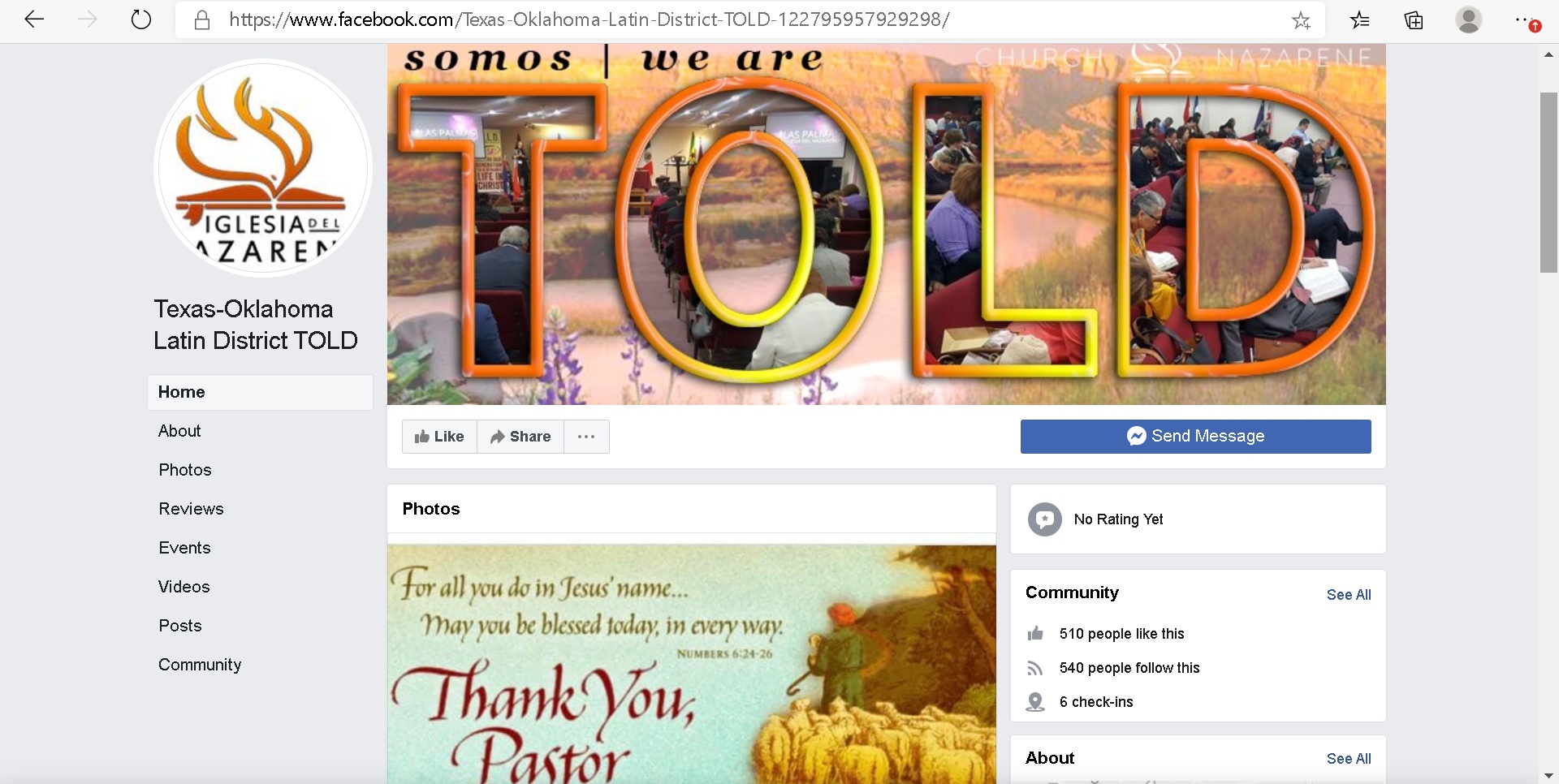Click the browser back arrow
1559x784 pixels.
34,19
